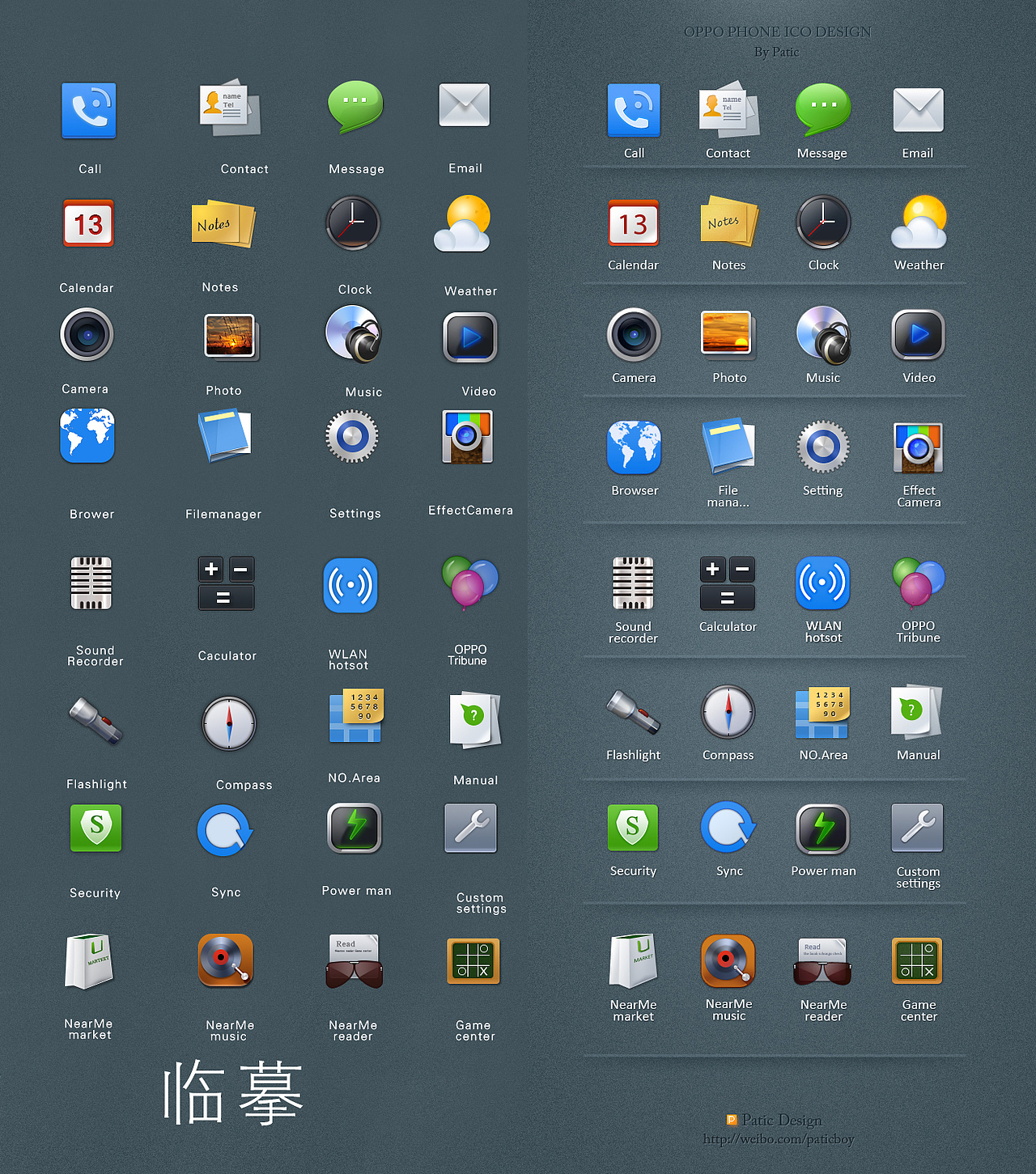
Task: Open the globe icon labeled Brower
Action: tap(87, 435)
